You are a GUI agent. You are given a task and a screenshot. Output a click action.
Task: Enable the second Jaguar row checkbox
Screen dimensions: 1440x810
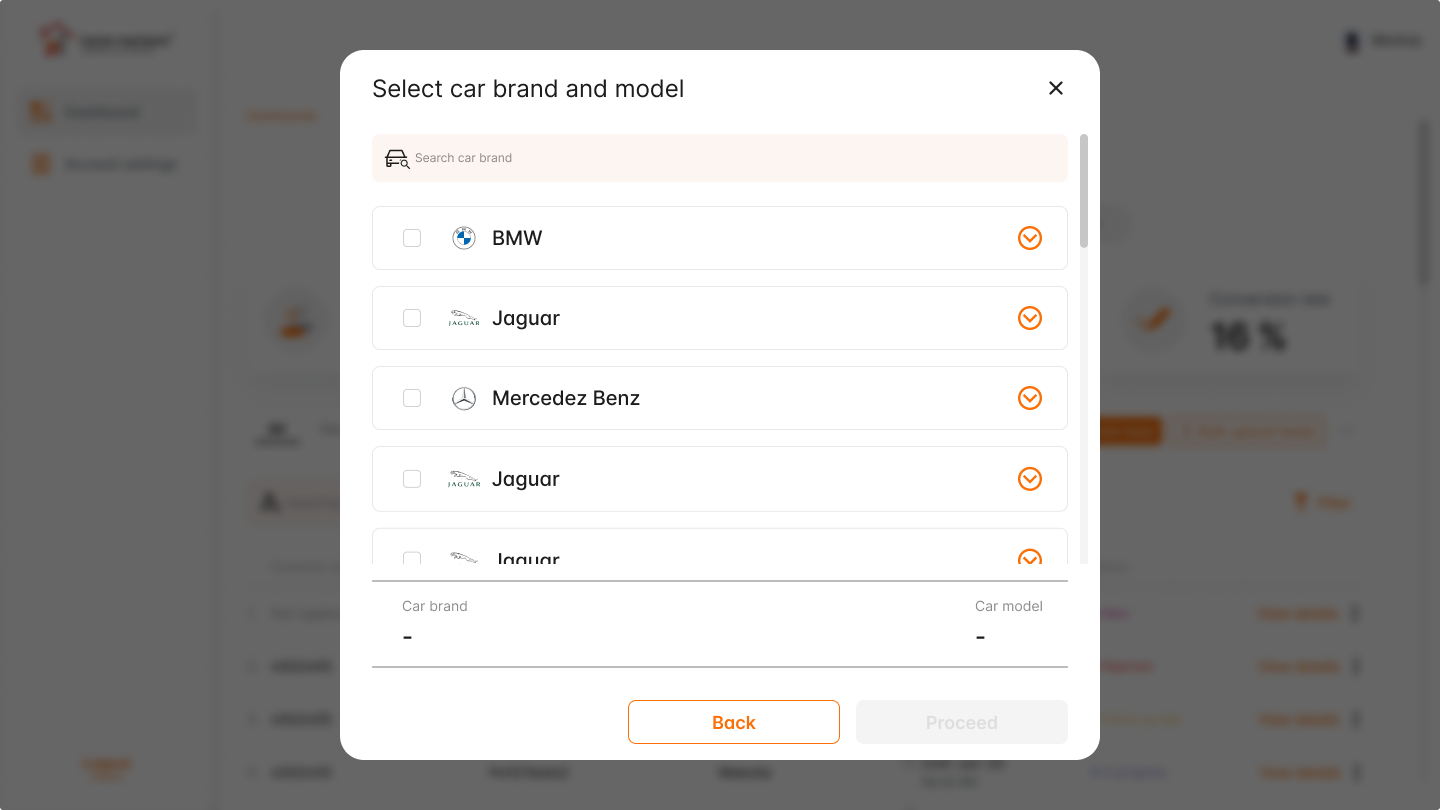(x=412, y=479)
